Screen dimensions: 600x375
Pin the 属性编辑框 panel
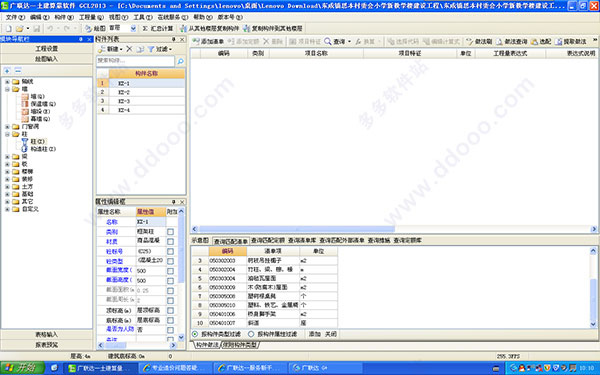point(173,202)
